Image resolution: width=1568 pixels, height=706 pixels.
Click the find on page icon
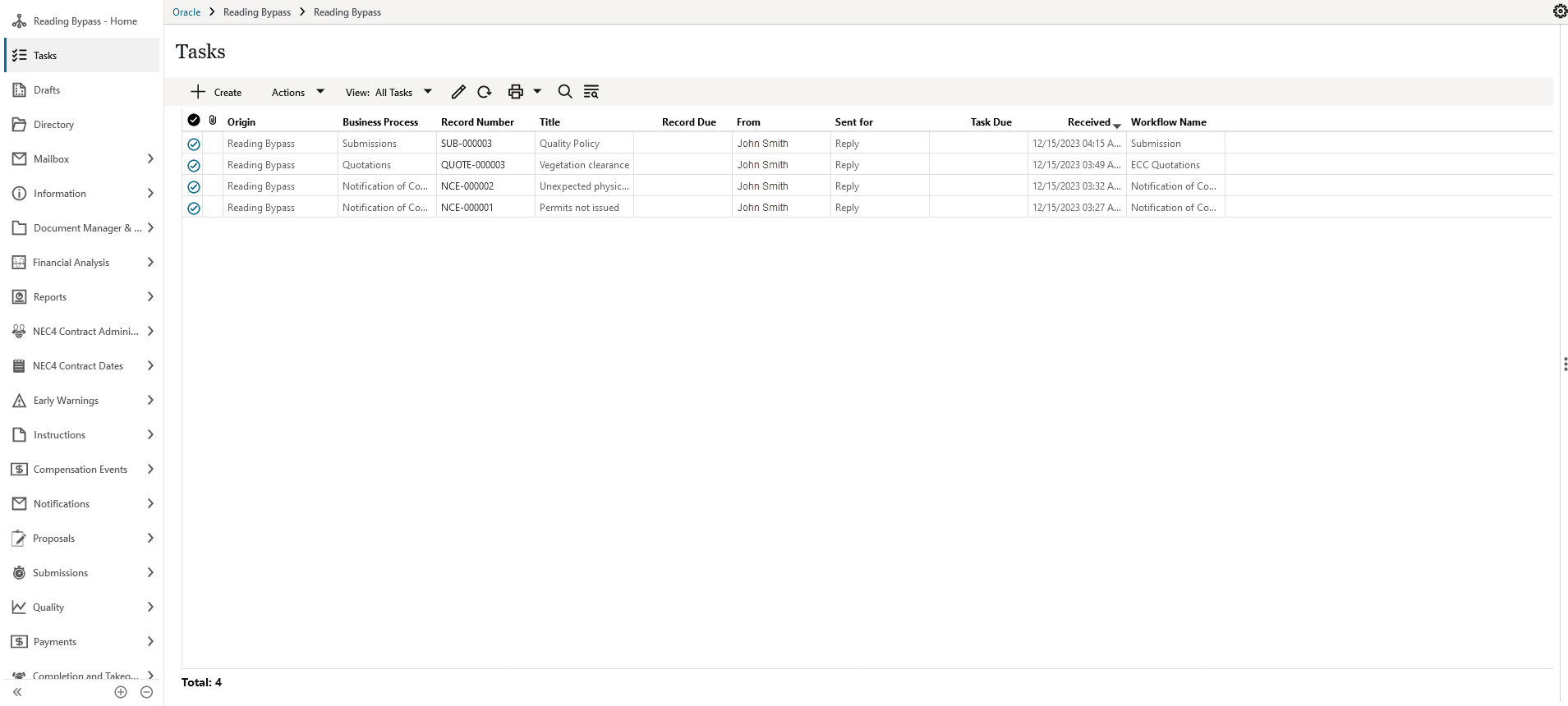[x=591, y=92]
